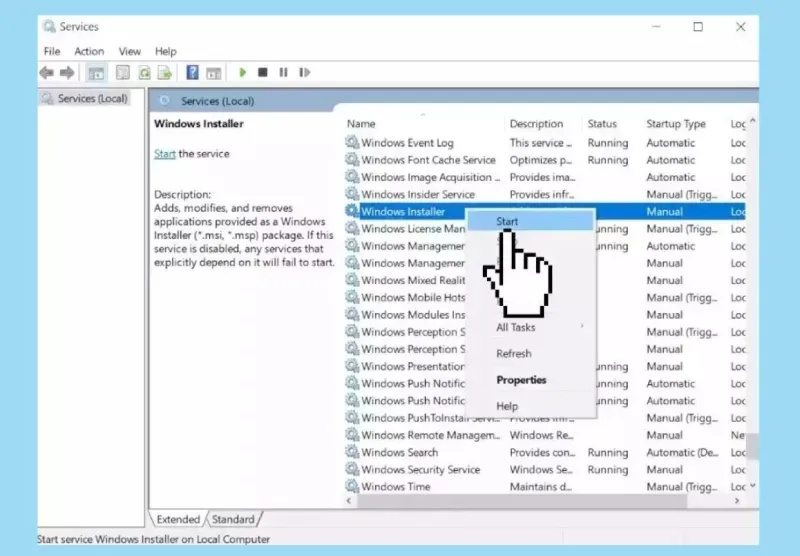Click the gear icon of Windows Time

[352, 486]
